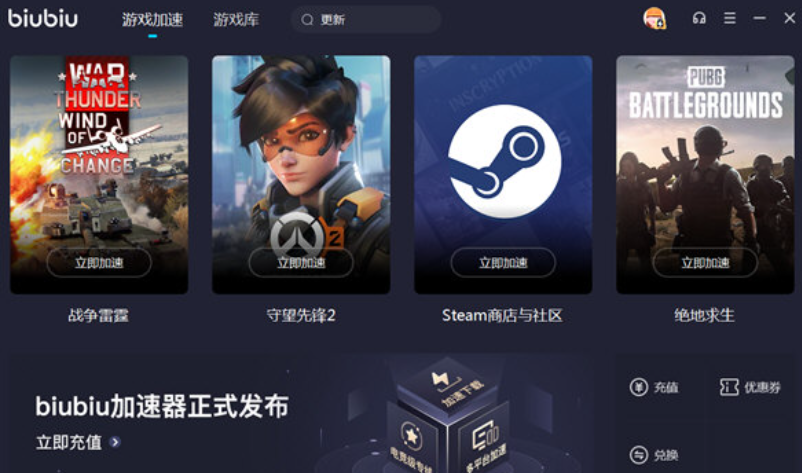
Task: Open the user avatar profile icon
Action: 654,18
